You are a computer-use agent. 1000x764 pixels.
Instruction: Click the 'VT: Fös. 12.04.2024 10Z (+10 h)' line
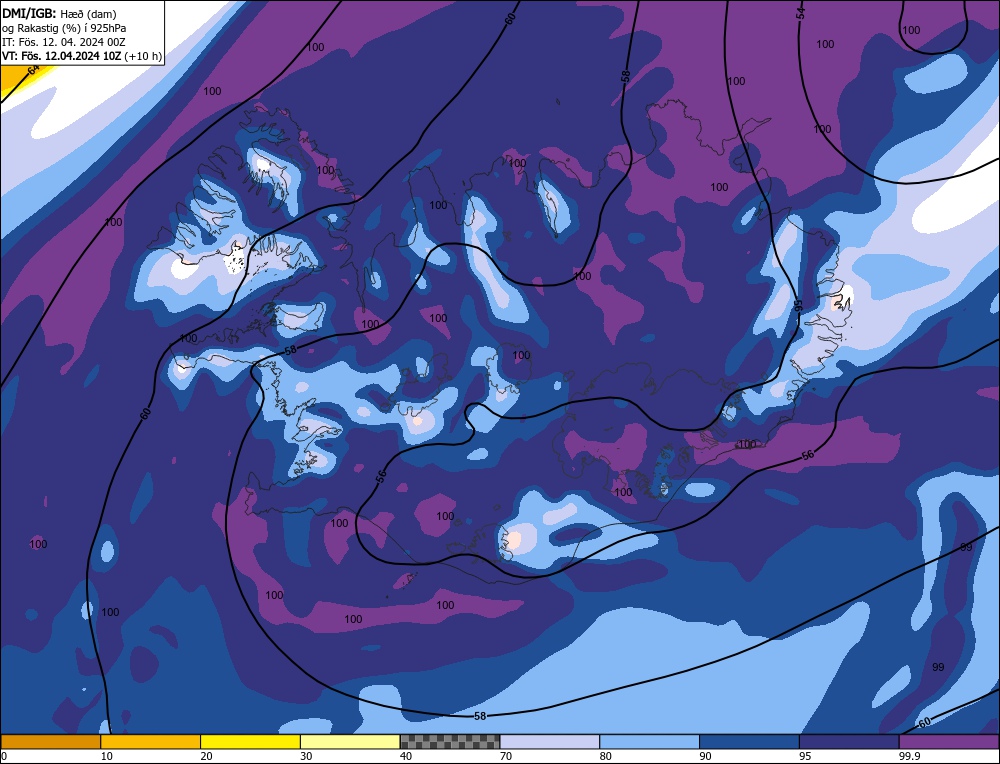[x=82, y=56]
